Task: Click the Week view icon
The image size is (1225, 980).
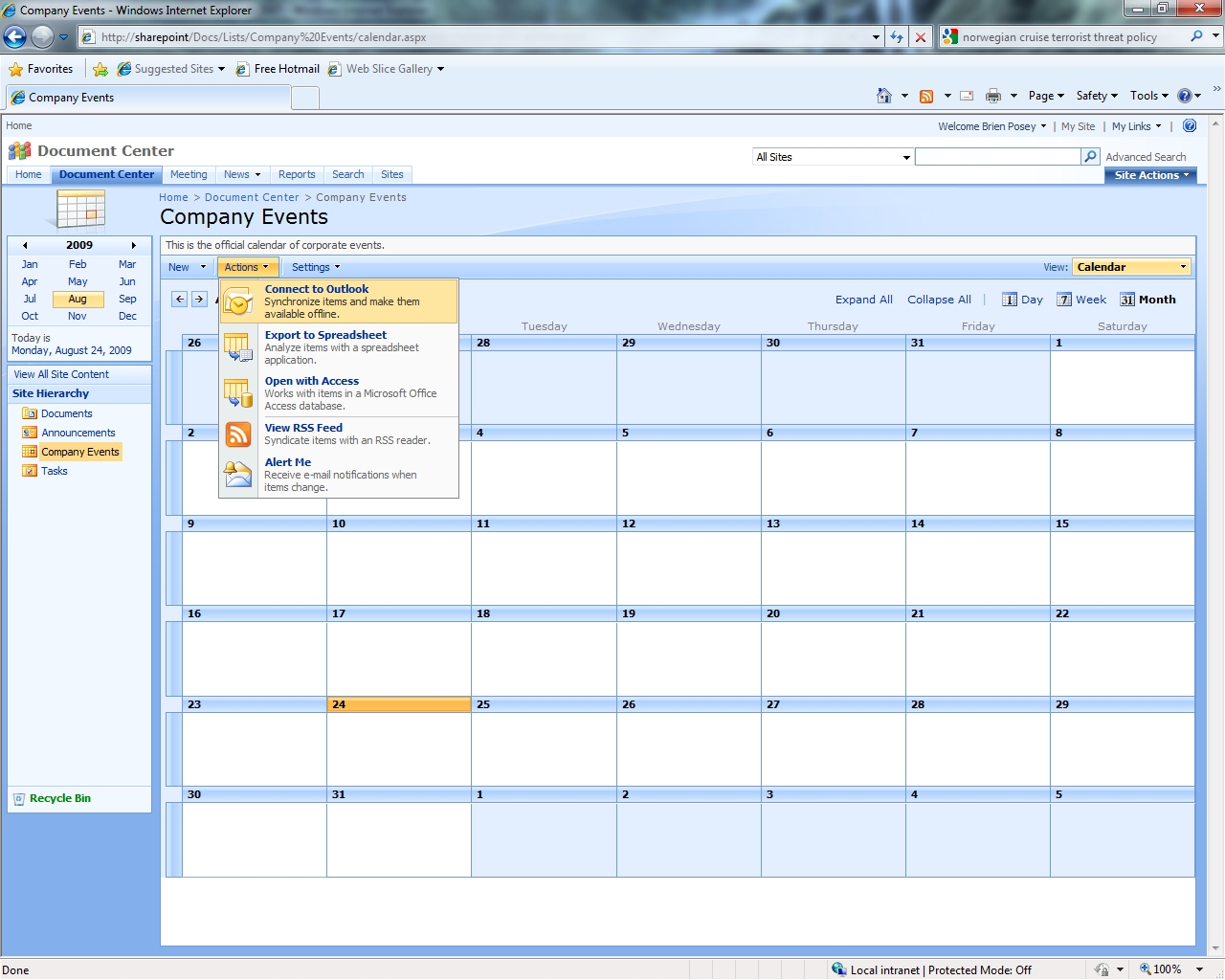Action: pos(1064,300)
